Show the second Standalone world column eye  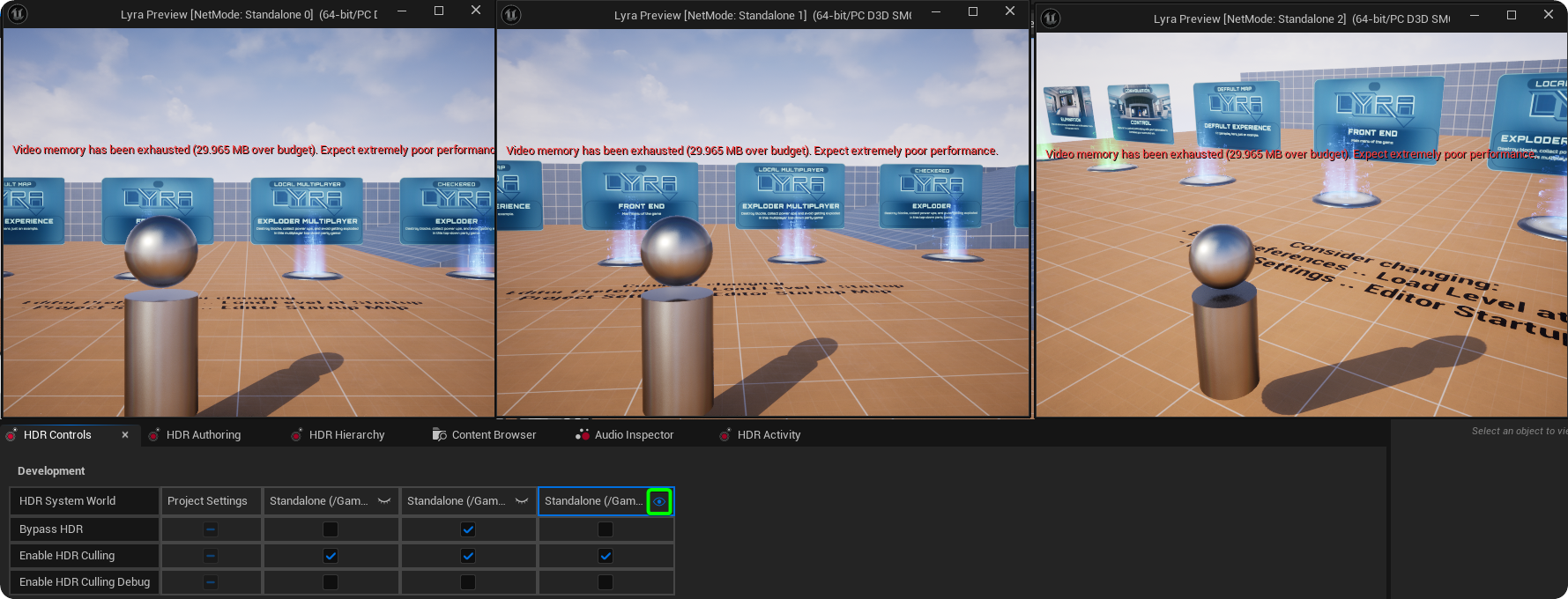(x=522, y=501)
